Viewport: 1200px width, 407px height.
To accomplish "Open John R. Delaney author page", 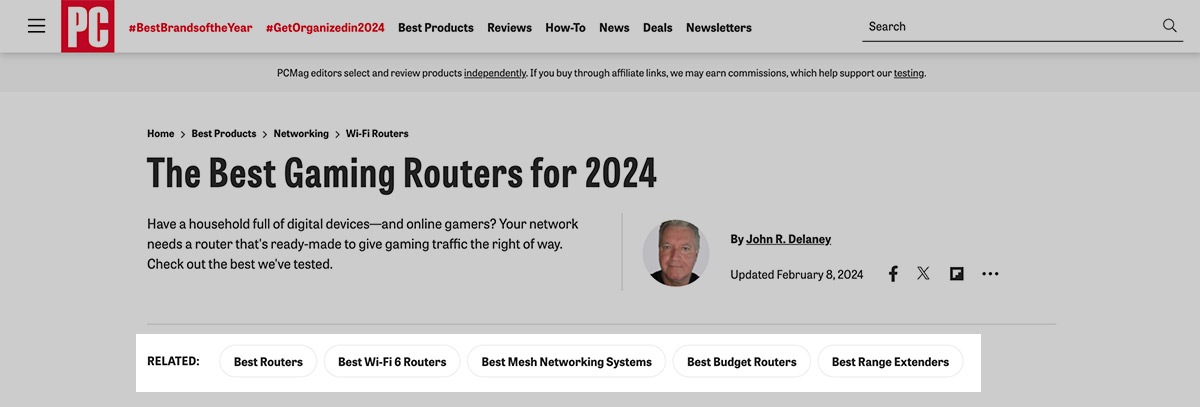I will pyautogui.click(x=788, y=239).
